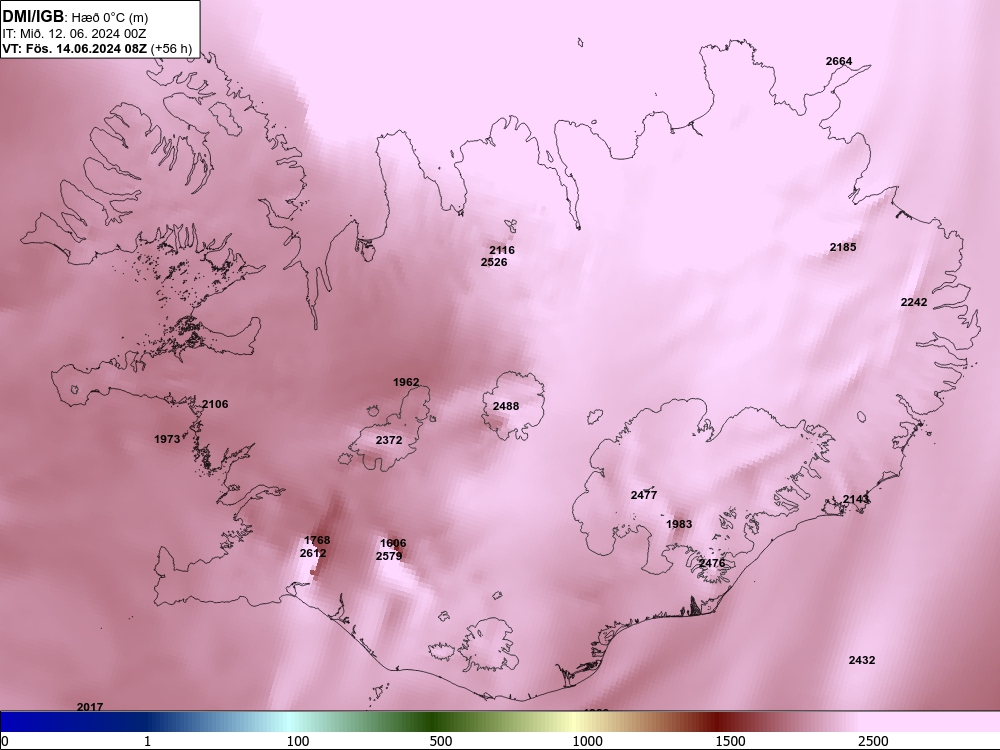Screen dimensions: 1000x750
Task: Click the 1962 value on the map
Action: tap(406, 382)
